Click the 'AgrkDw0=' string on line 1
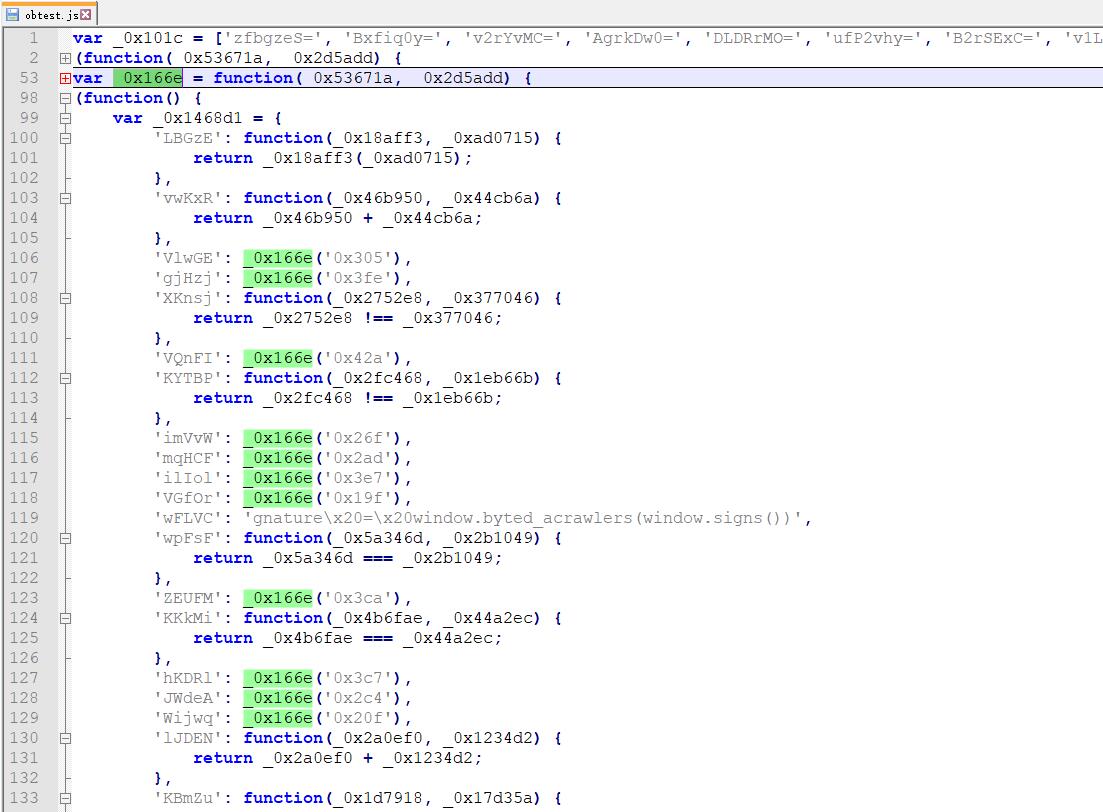Screen dimensions: 1103x812 [x=633, y=38]
